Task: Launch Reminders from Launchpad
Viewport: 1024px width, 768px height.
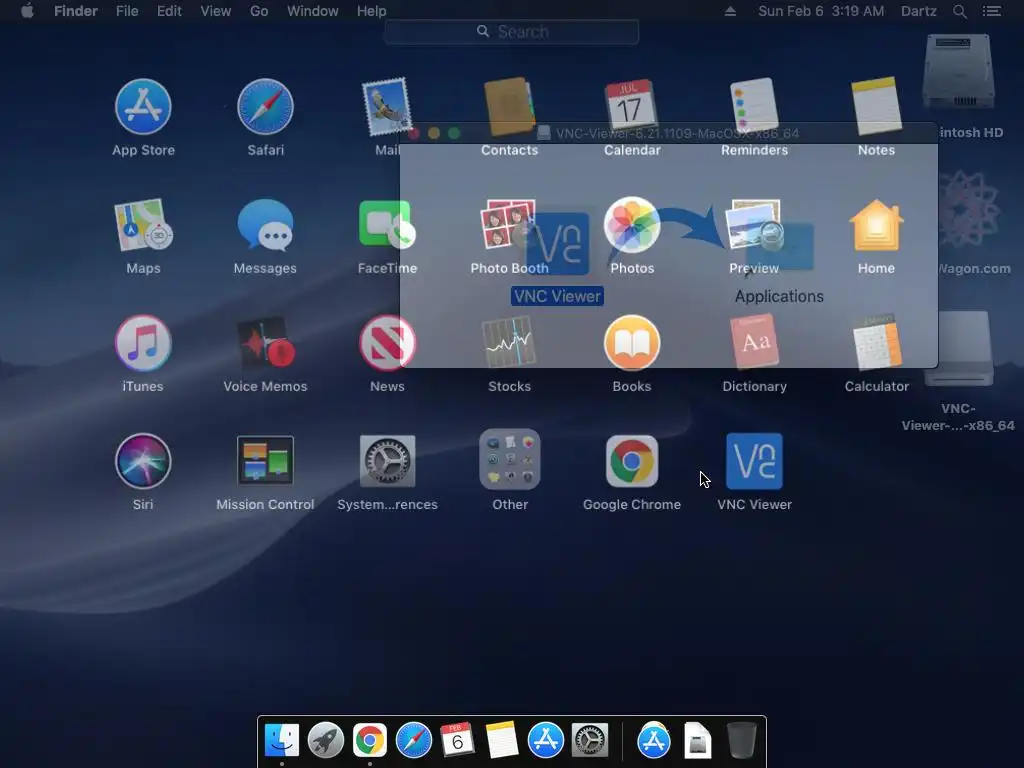Action: [754, 106]
